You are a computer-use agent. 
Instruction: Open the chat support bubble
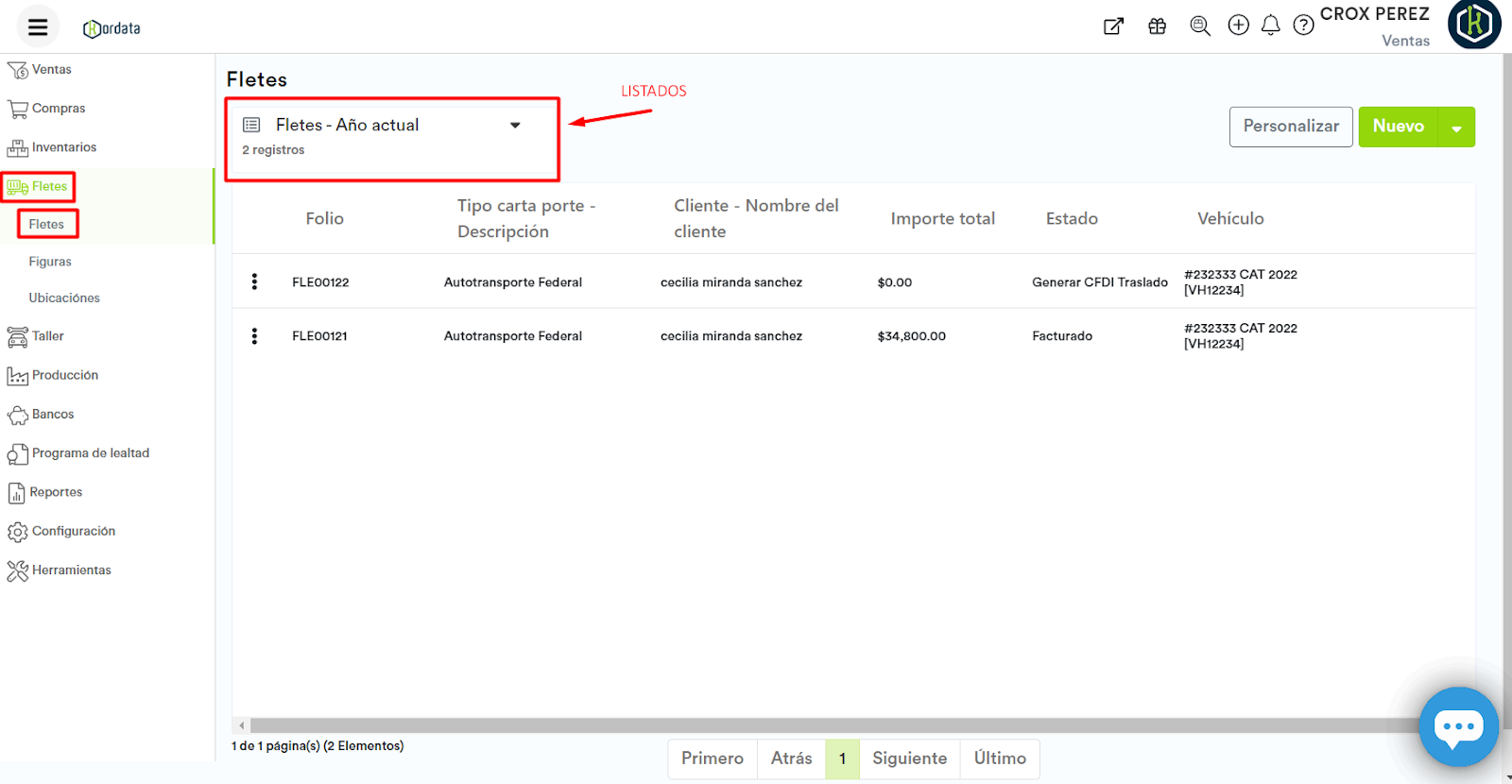[x=1458, y=726]
